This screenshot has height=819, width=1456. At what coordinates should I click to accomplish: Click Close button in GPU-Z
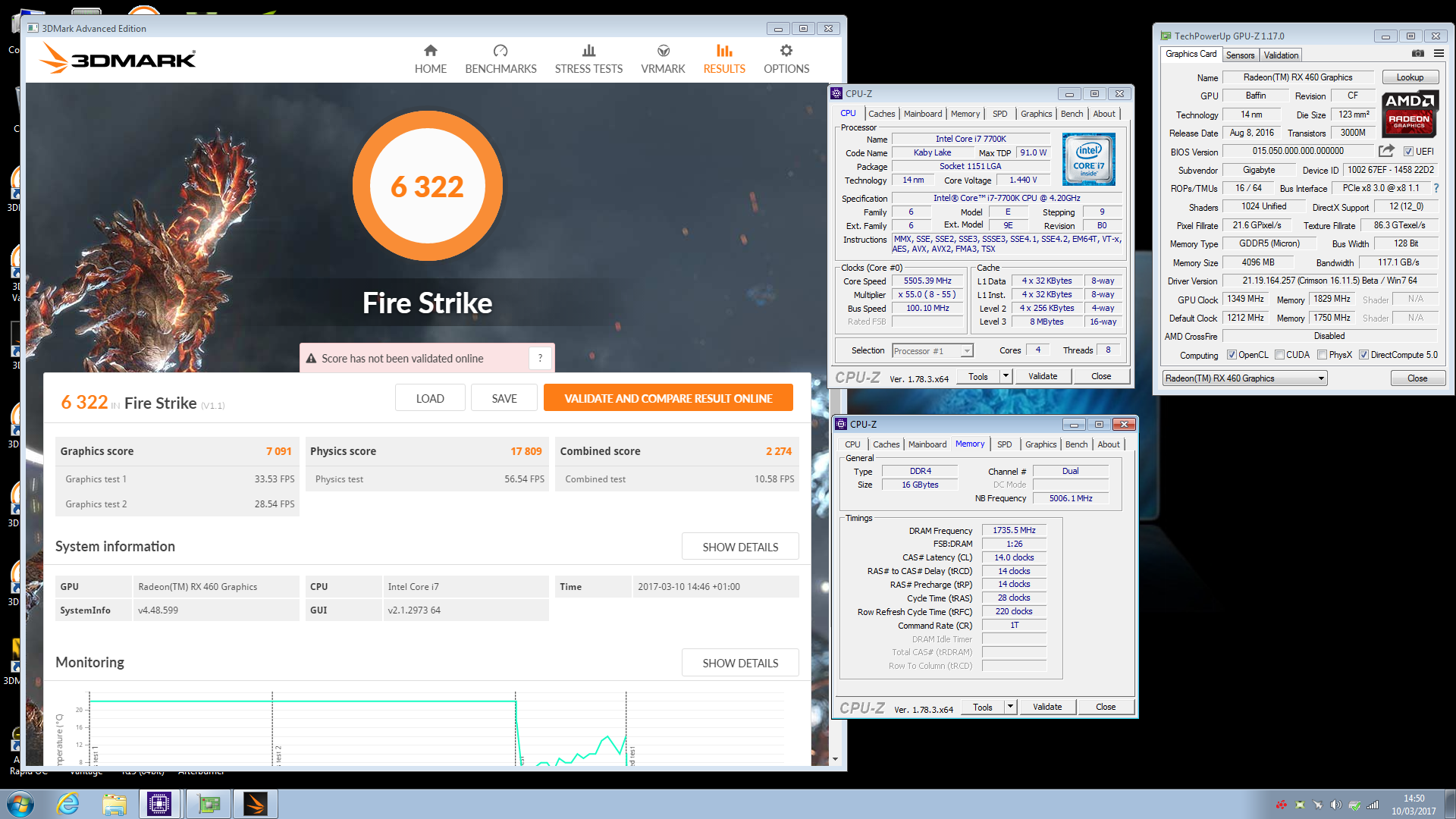(x=1417, y=378)
